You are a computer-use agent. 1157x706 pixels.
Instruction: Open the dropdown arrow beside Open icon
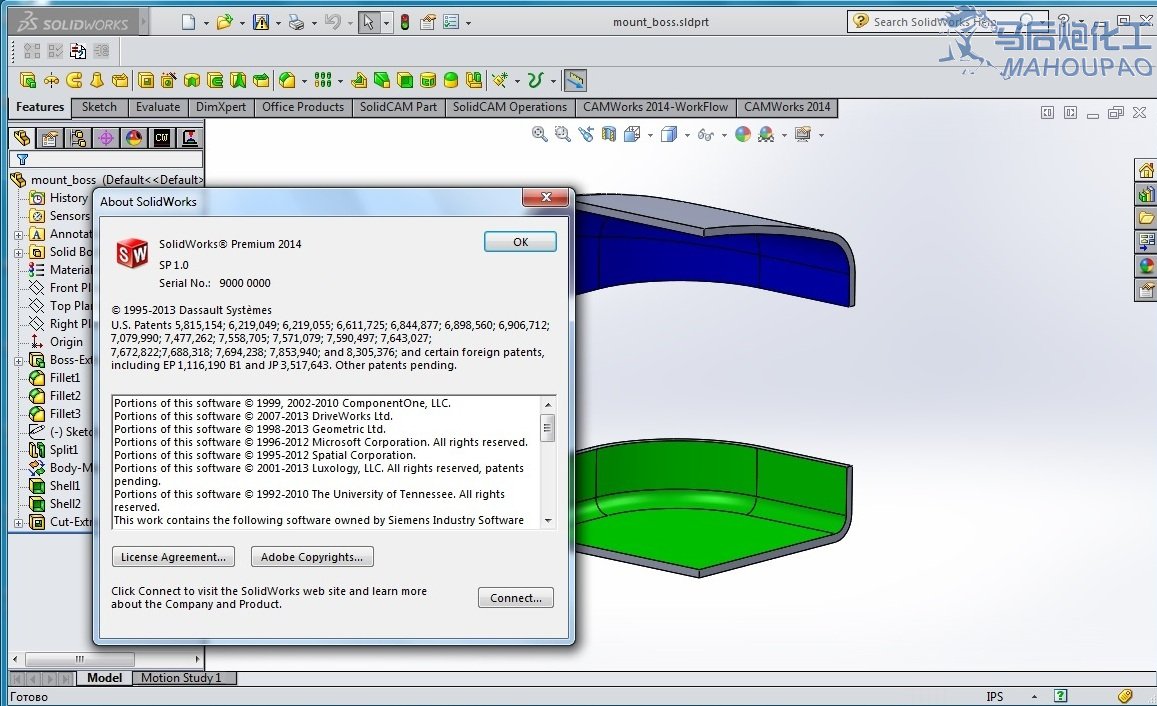(241, 22)
